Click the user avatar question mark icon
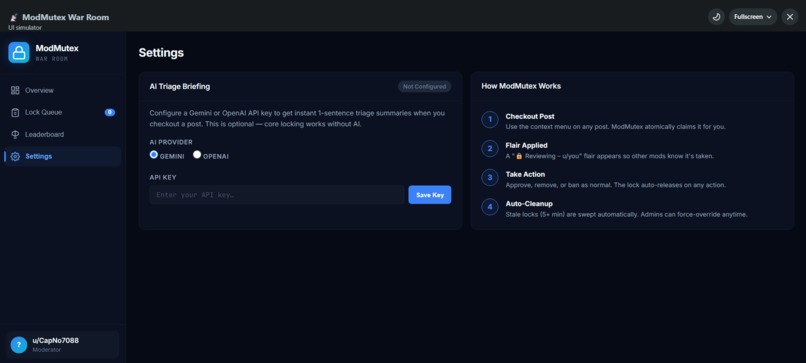This screenshot has width=806, height=363. click(x=19, y=345)
